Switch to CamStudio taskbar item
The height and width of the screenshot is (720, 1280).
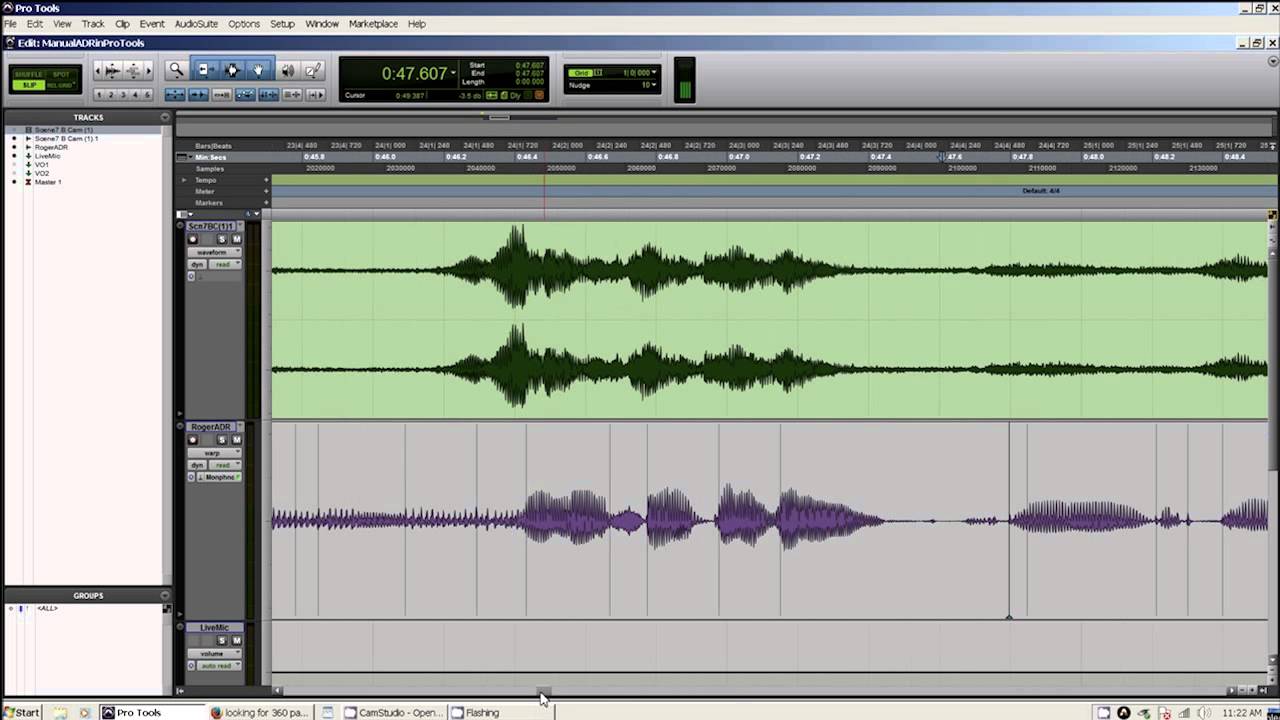393,712
